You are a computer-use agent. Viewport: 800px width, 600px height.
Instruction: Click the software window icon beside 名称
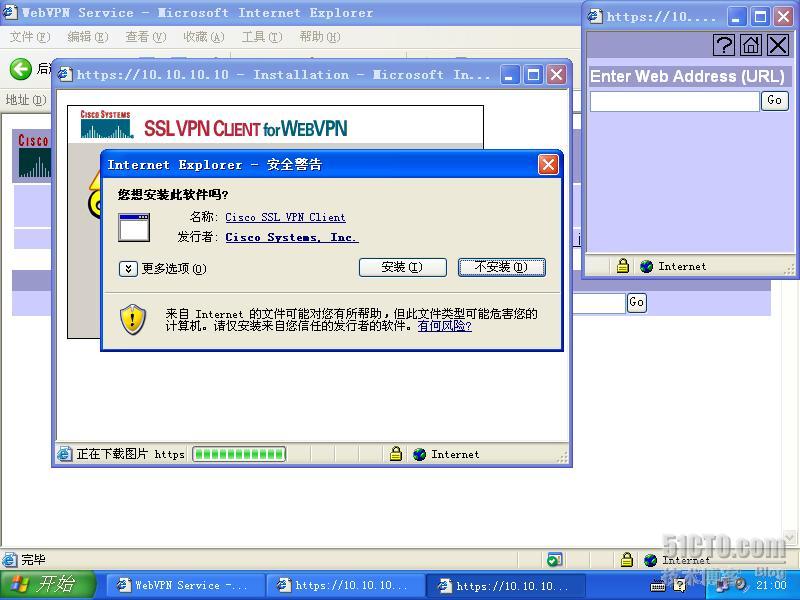tap(134, 228)
